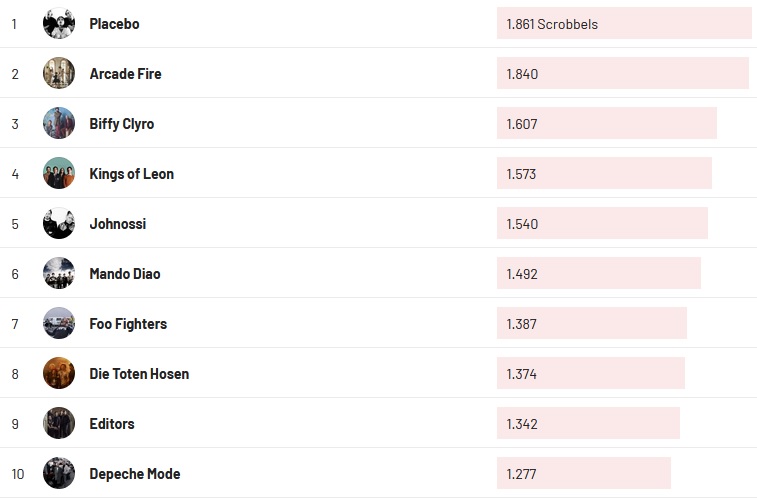Open the 1.387 Foo Fighters scrobble bar
Image resolution: width=757 pixels, height=498 pixels.
point(591,323)
